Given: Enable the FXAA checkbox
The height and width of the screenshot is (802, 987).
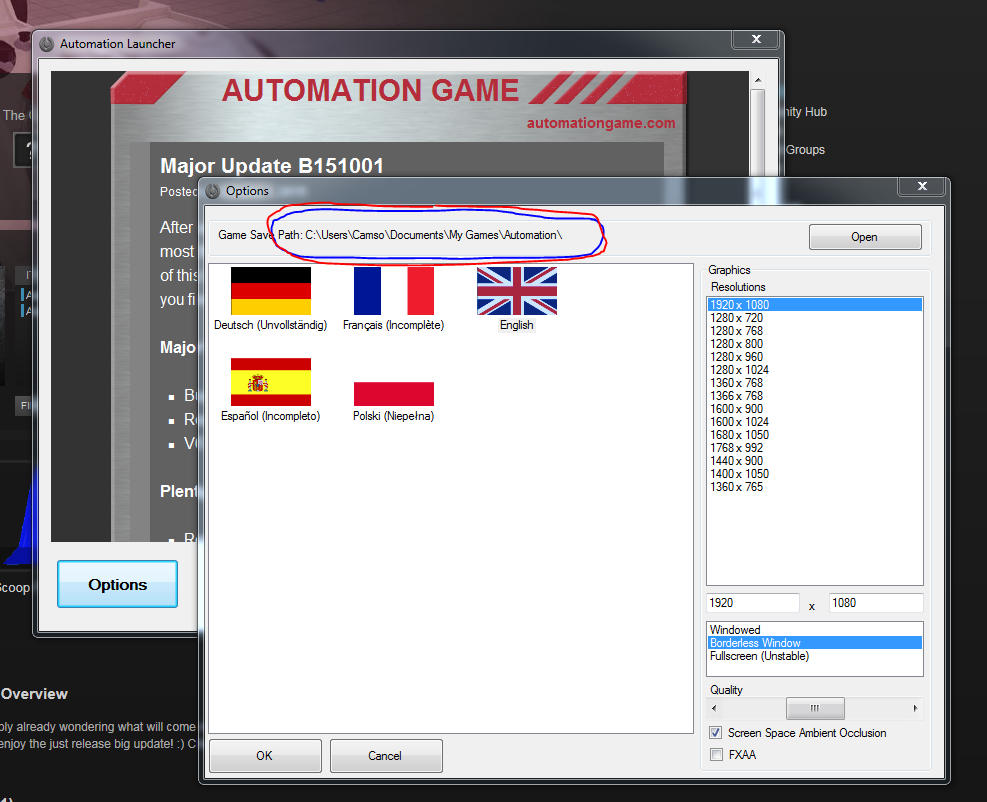Looking at the screenshot, I should (x=716, y=755).
